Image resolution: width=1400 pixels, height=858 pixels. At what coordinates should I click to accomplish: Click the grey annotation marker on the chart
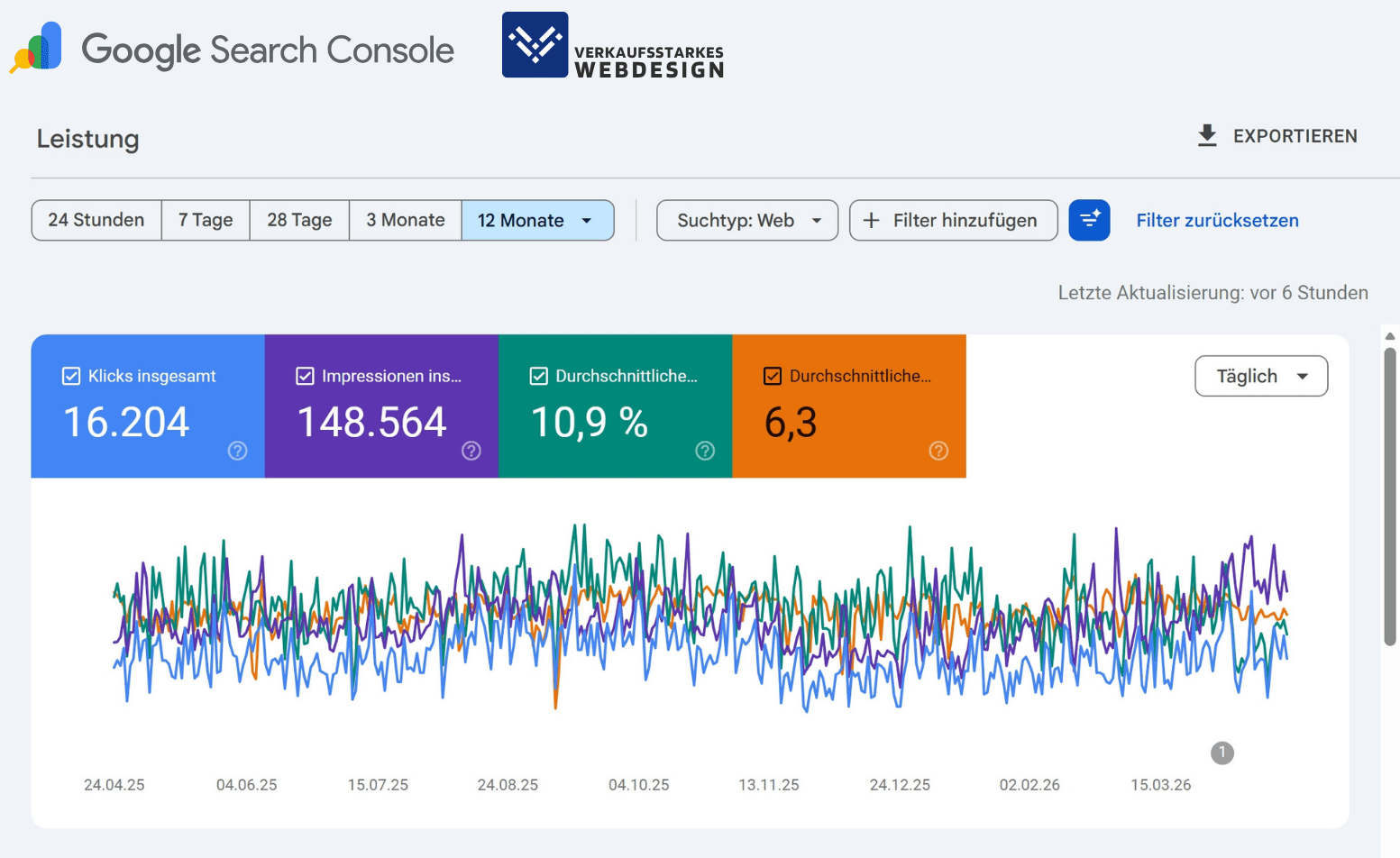pyautogui.click(x=1222, y=753)
